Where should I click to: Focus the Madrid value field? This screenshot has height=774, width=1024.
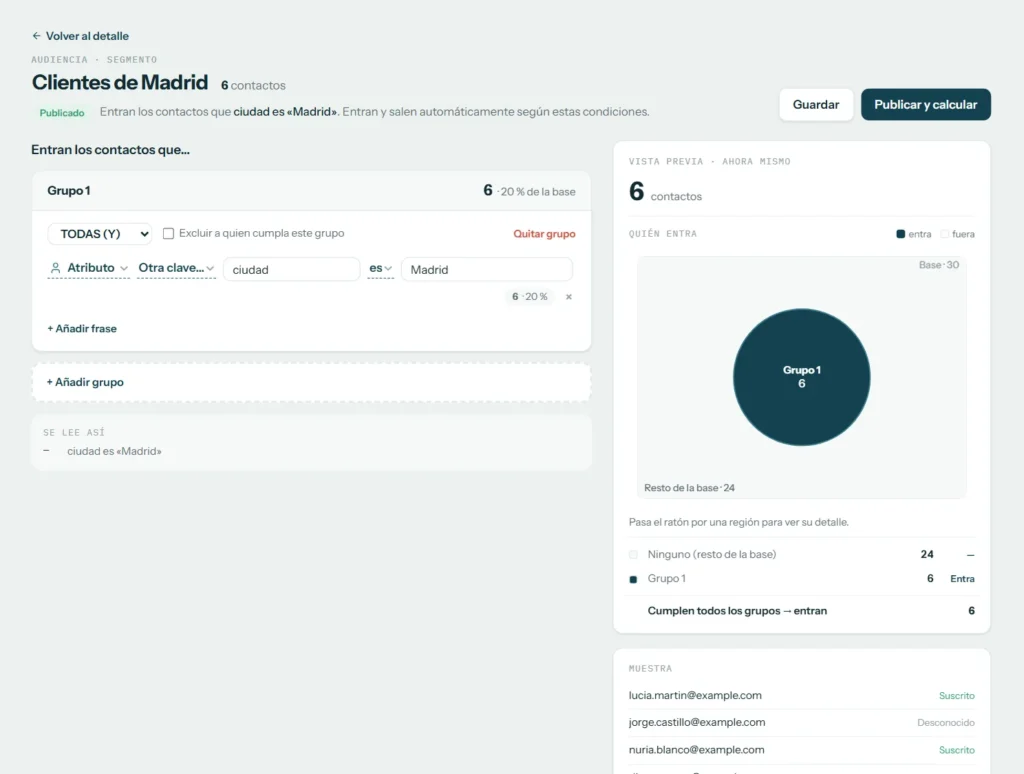point(487,269)
